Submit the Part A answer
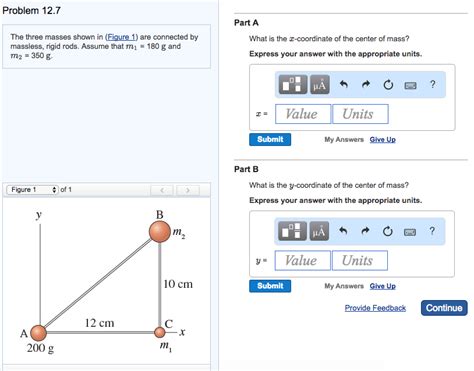This screenshot has height=371, width=474. pos(270,139)
